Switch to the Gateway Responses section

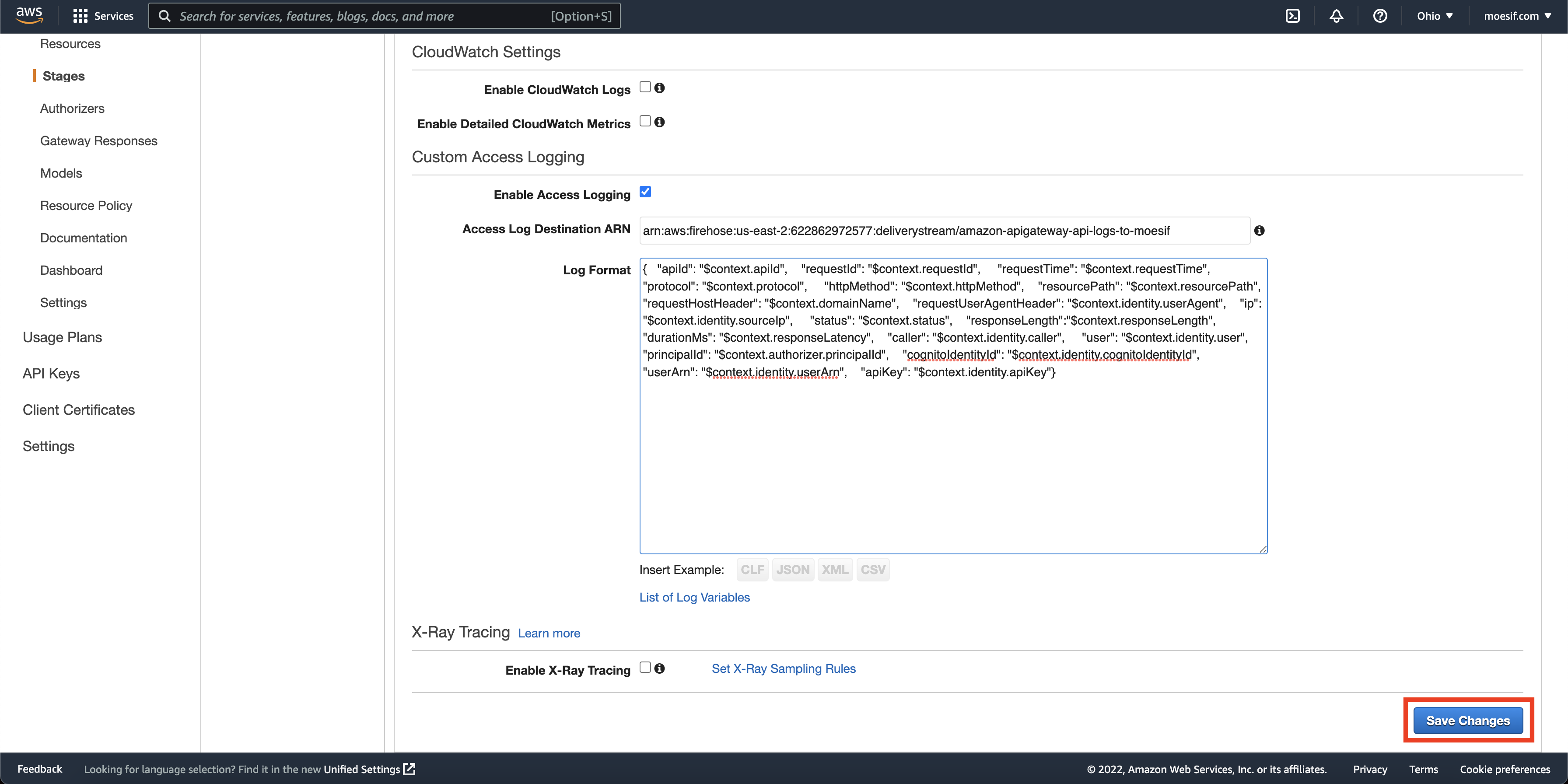point(98,140)
